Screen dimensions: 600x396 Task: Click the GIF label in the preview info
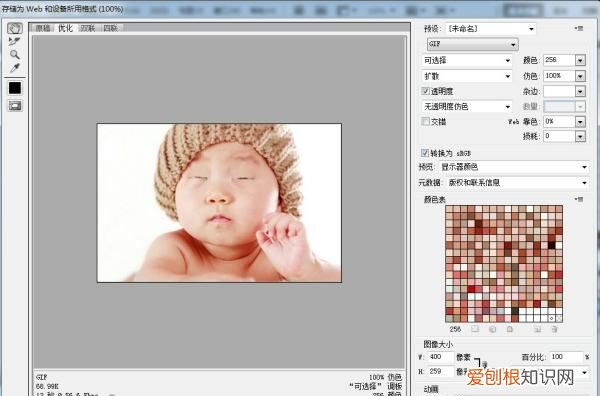(41, 377)
